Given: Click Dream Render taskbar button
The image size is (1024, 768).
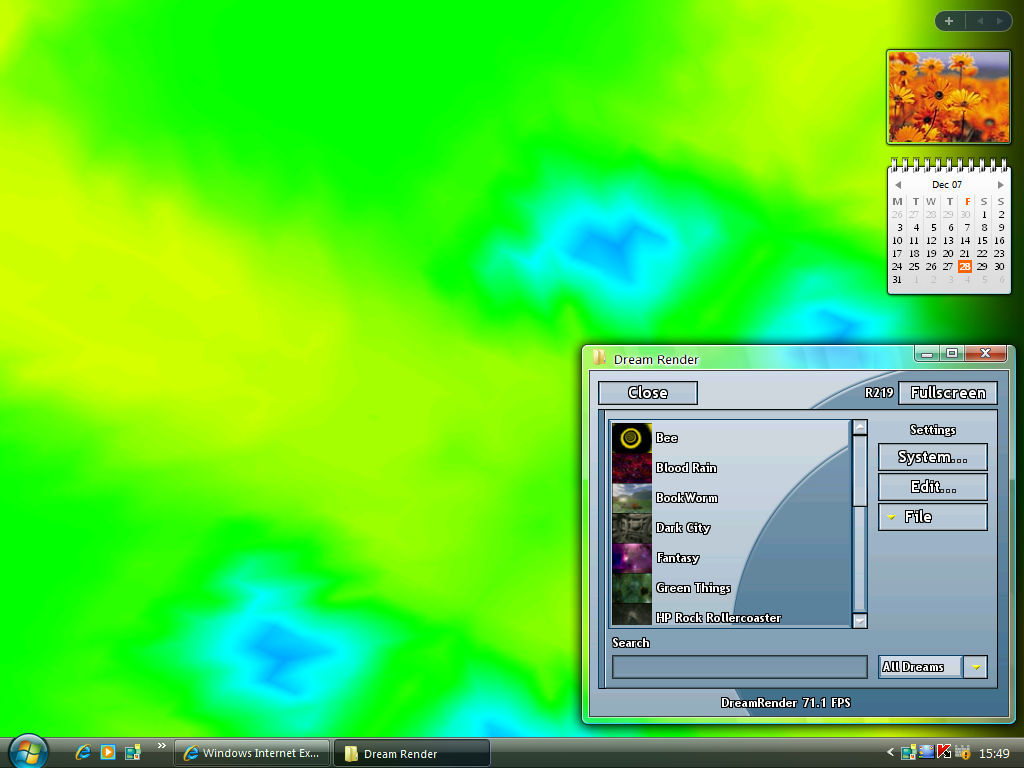Looking at the screenshot, I should coord(412,753).
